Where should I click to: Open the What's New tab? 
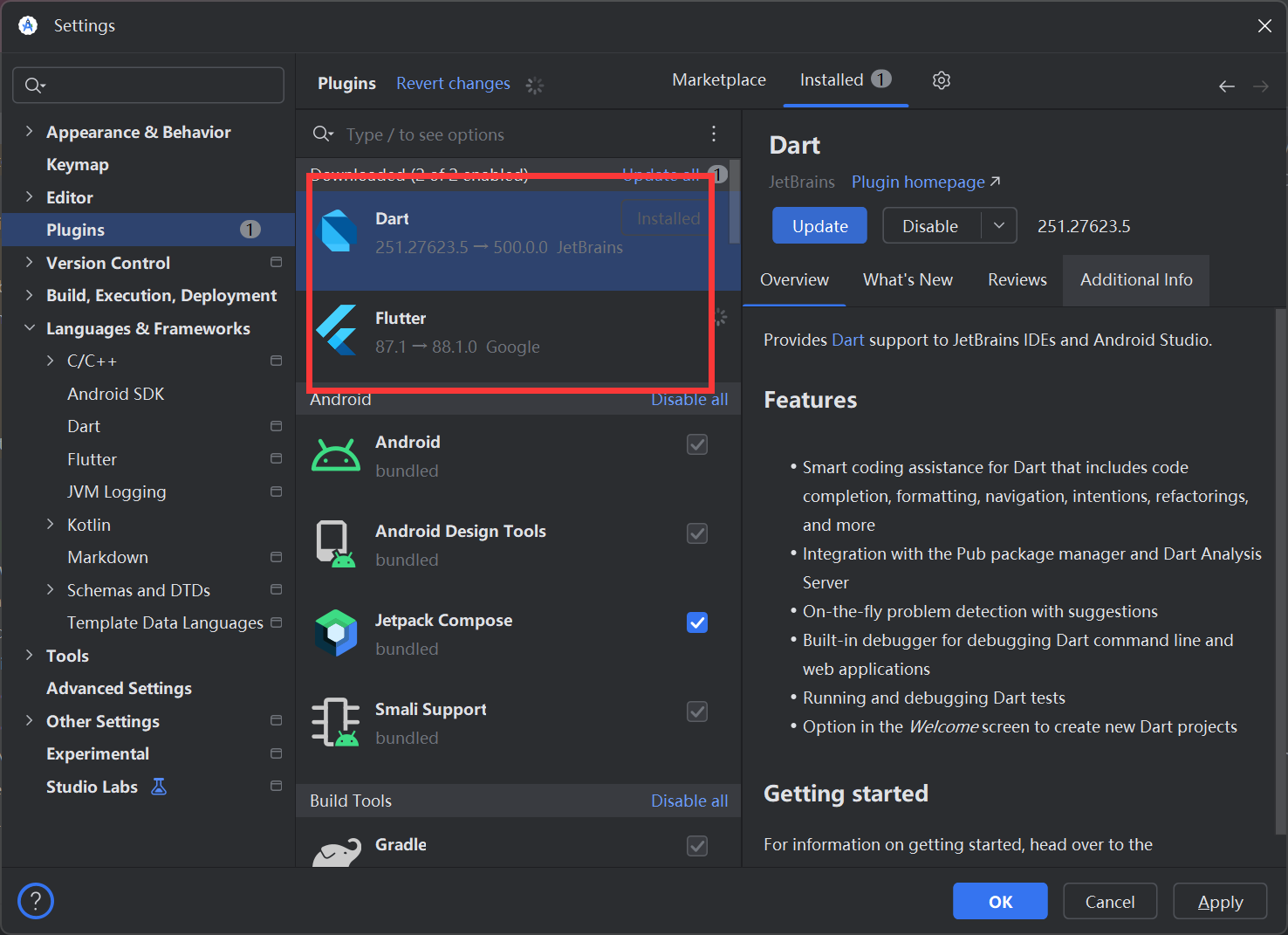908,280
